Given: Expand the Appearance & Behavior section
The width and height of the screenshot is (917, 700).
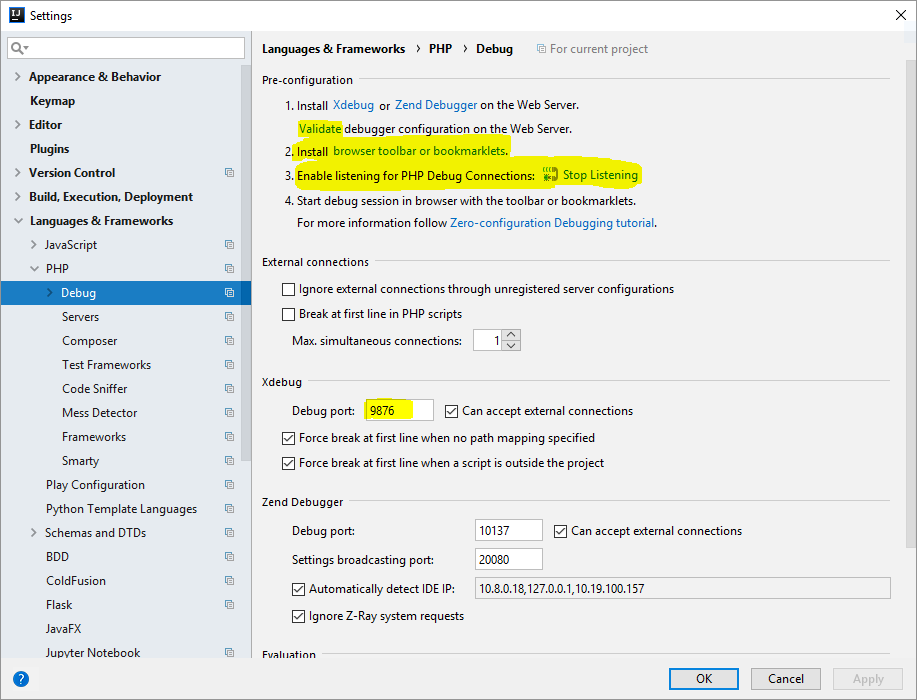Looking at the screenshot, I should pyautogui.click(x=18, y=77).
